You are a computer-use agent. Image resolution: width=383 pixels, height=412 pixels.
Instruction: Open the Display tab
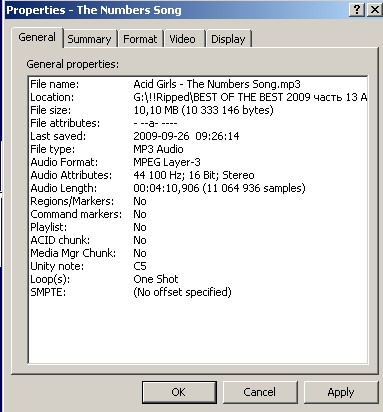(228, 39)
